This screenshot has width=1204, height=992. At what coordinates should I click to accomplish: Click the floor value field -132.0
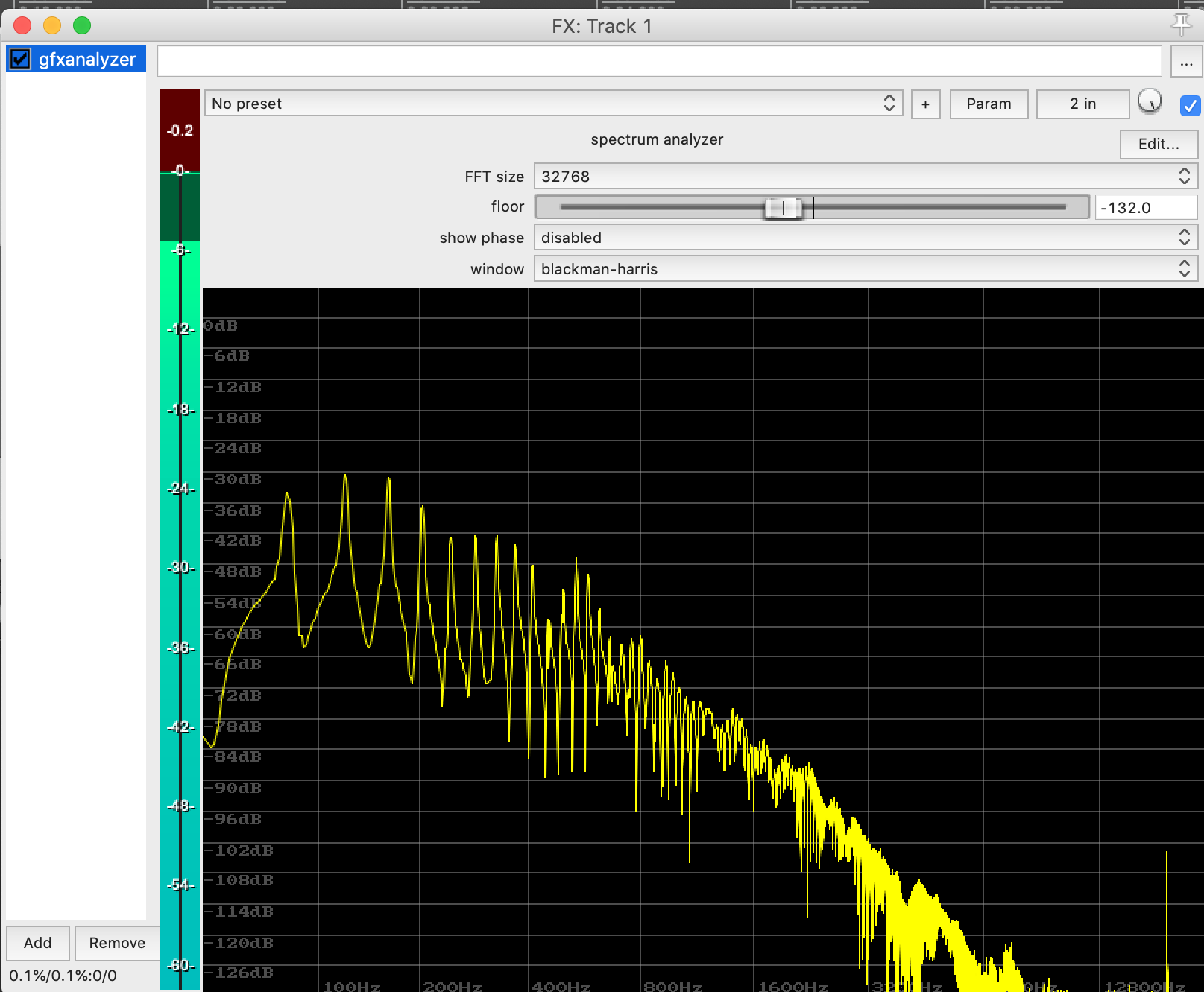pyautogui.click(x=1146, y=208)
